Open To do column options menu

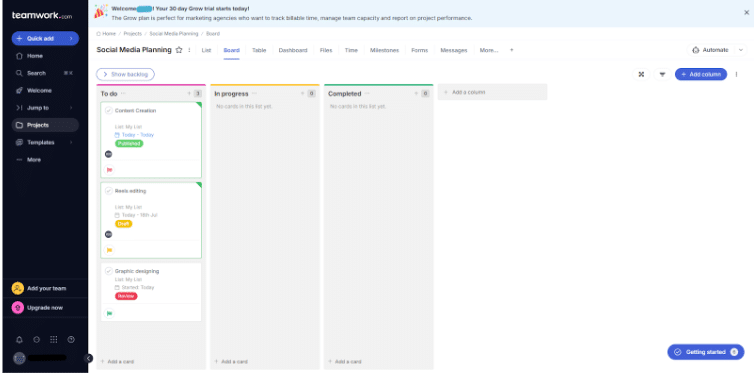[124, 94]
